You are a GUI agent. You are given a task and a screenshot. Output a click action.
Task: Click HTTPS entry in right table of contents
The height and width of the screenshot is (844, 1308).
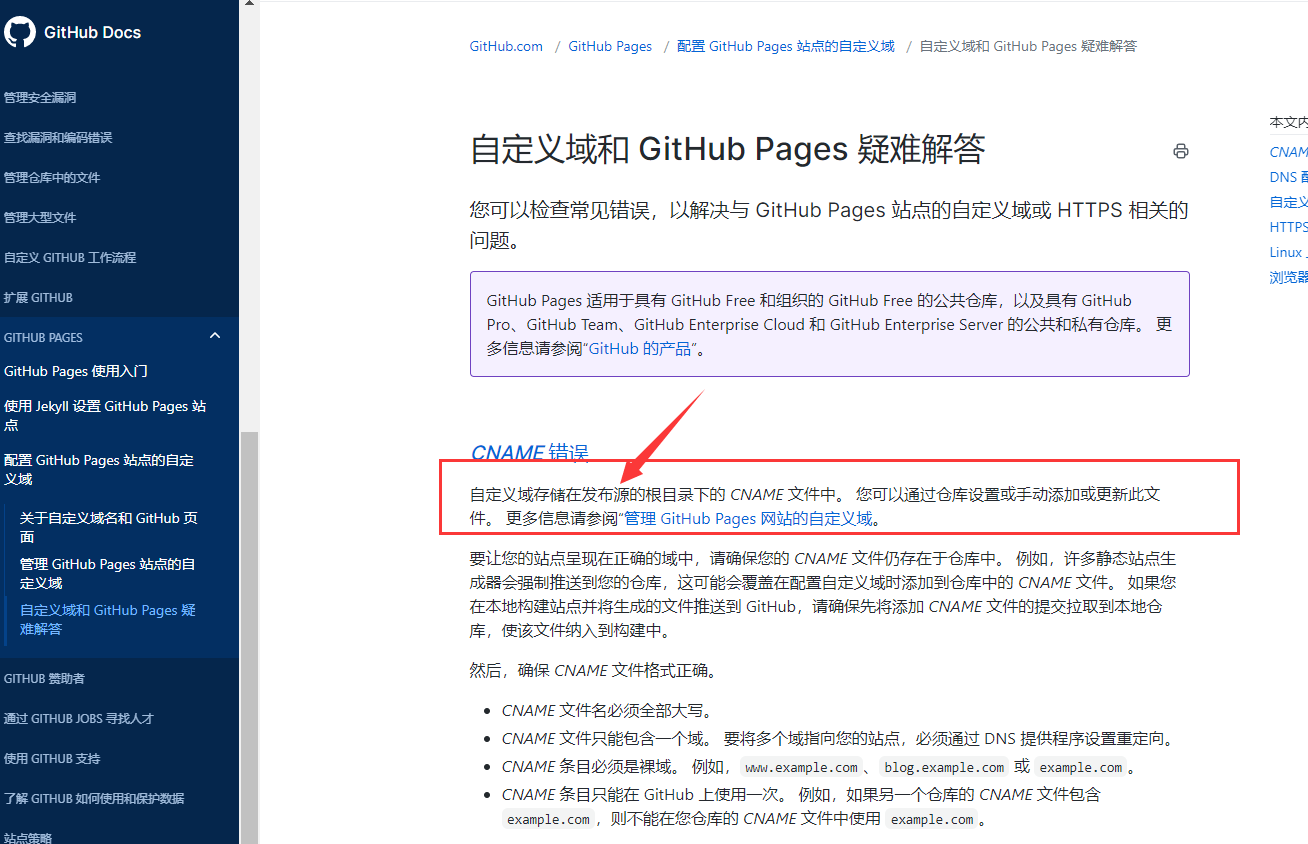1289,227
